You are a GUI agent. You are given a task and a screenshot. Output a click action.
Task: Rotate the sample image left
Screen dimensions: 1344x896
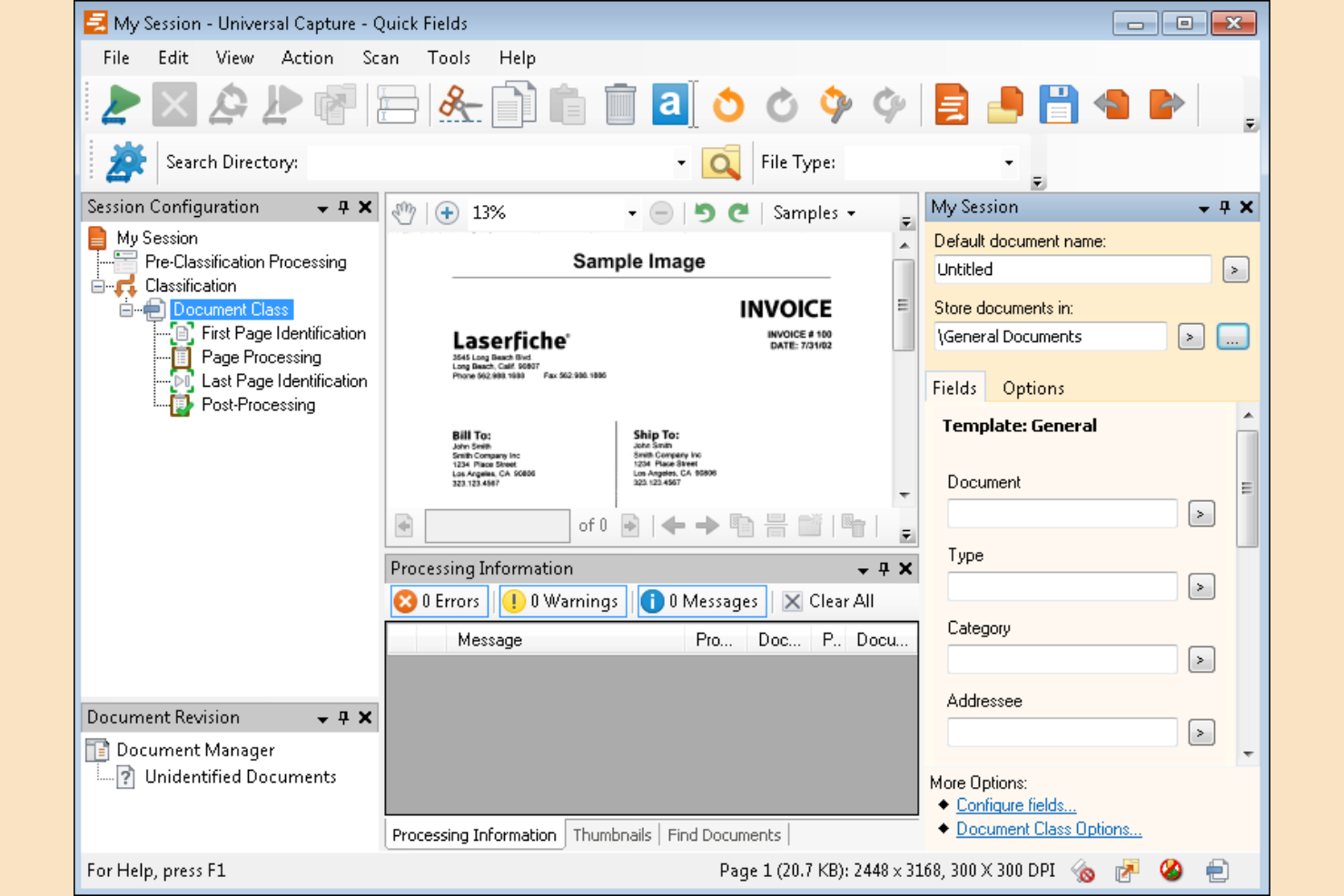[727, 103]
